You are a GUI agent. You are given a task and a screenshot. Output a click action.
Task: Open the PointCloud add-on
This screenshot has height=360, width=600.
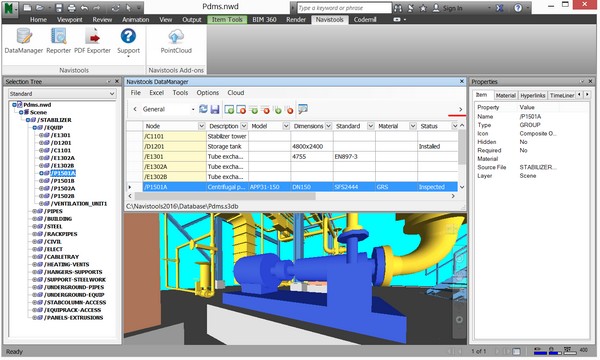coord(176,41)
